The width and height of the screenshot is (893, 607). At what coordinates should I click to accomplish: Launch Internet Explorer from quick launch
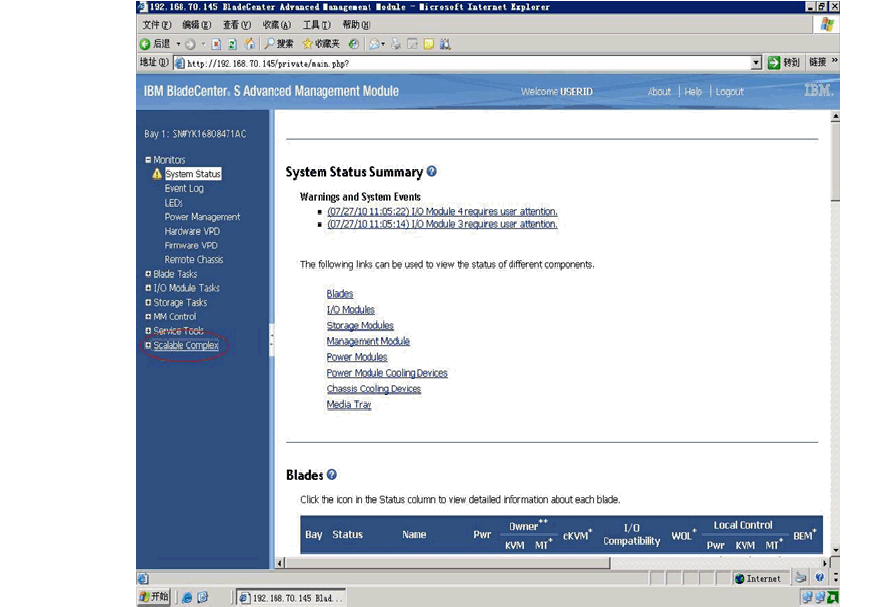click(x=187, y=597)
